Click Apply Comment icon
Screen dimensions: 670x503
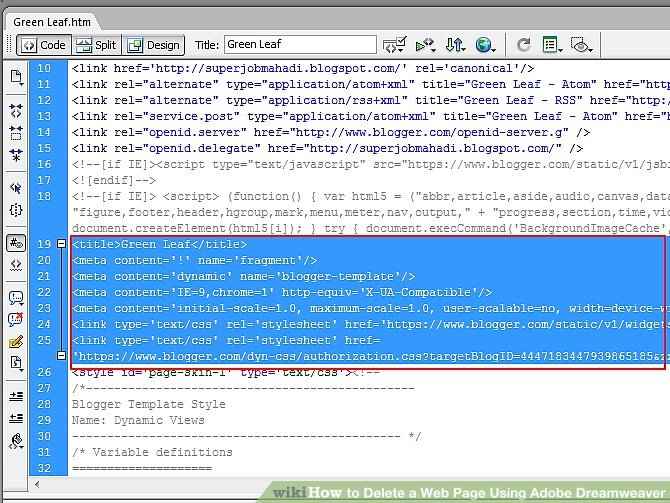(x=16, y=298)
